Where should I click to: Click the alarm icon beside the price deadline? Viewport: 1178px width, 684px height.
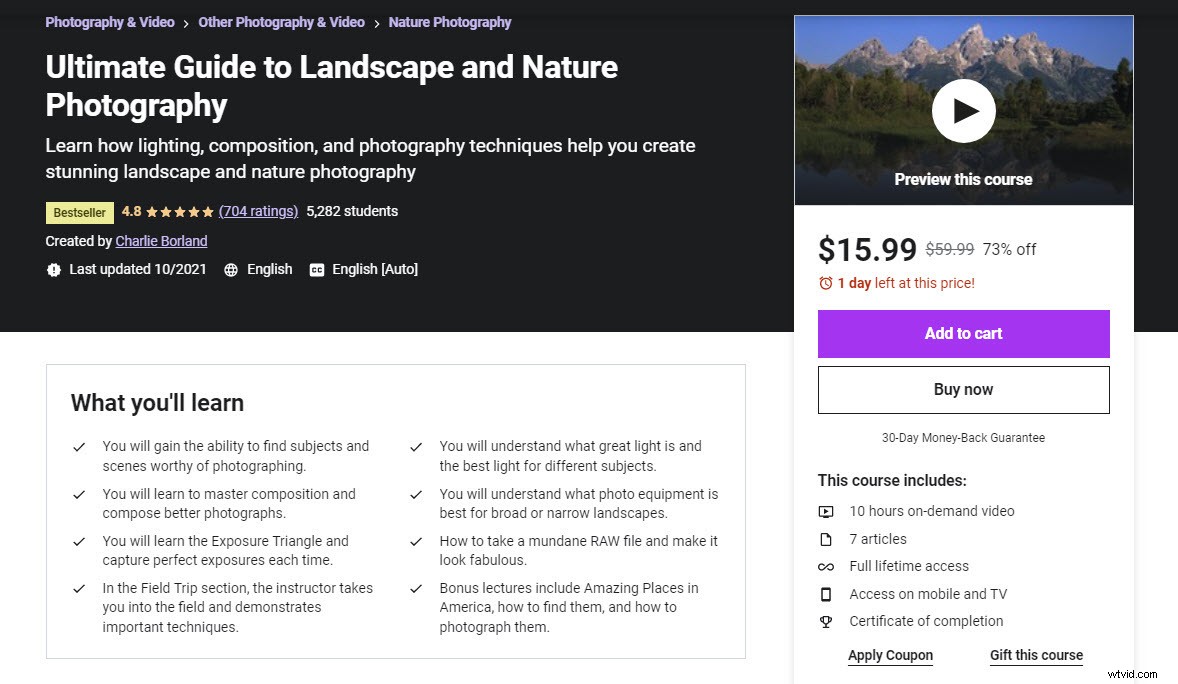(x=827, y=283)
